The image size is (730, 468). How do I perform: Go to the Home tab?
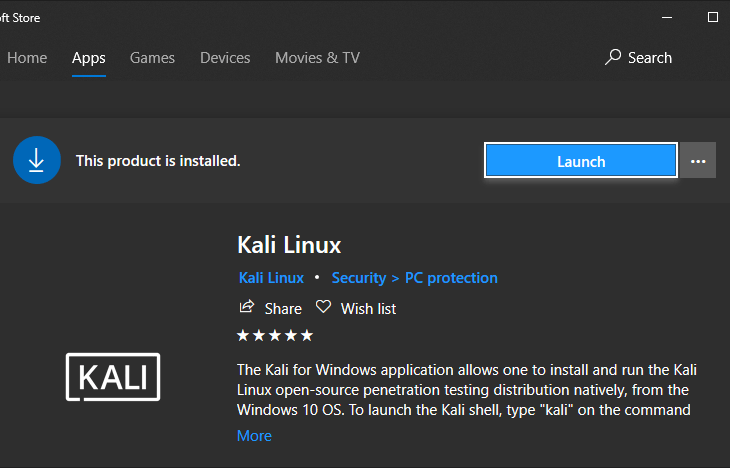[27, 58]
